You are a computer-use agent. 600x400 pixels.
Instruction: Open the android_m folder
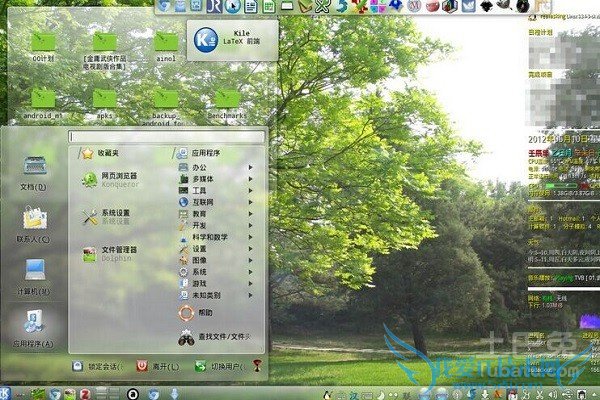(43, 104)
